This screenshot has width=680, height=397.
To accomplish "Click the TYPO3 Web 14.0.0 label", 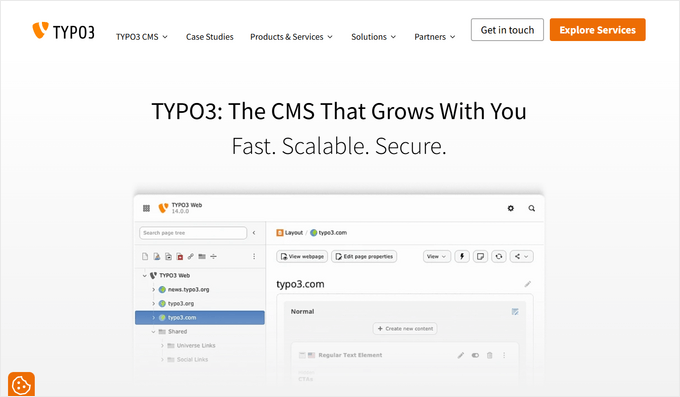I will click(187, 208).
